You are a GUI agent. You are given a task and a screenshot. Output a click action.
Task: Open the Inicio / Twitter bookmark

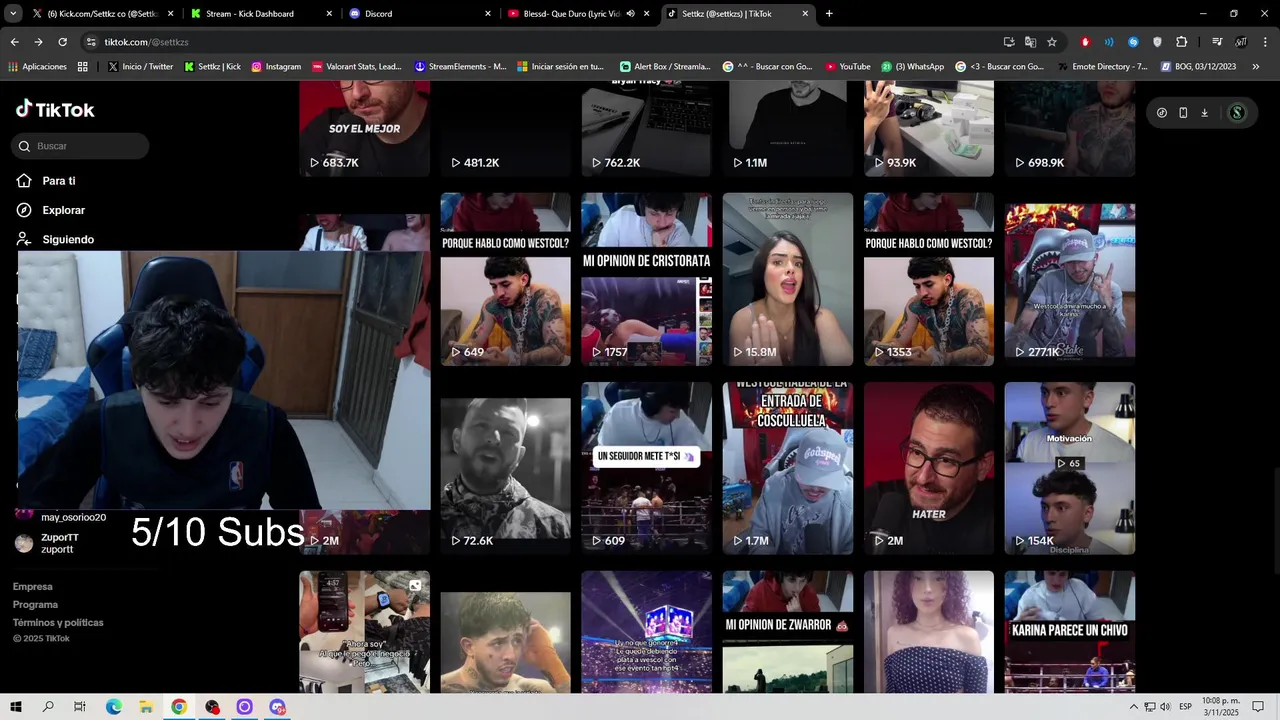[x=139, y=67]
